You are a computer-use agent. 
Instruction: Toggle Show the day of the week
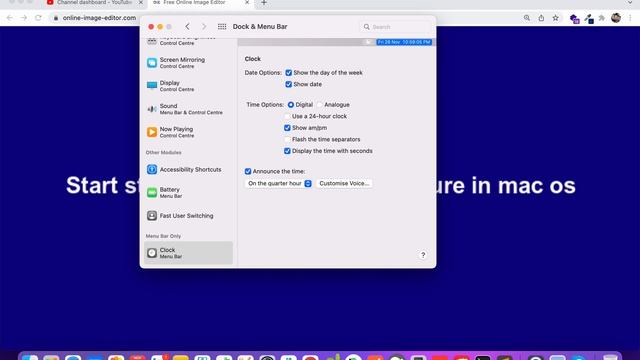click(289, 73)
